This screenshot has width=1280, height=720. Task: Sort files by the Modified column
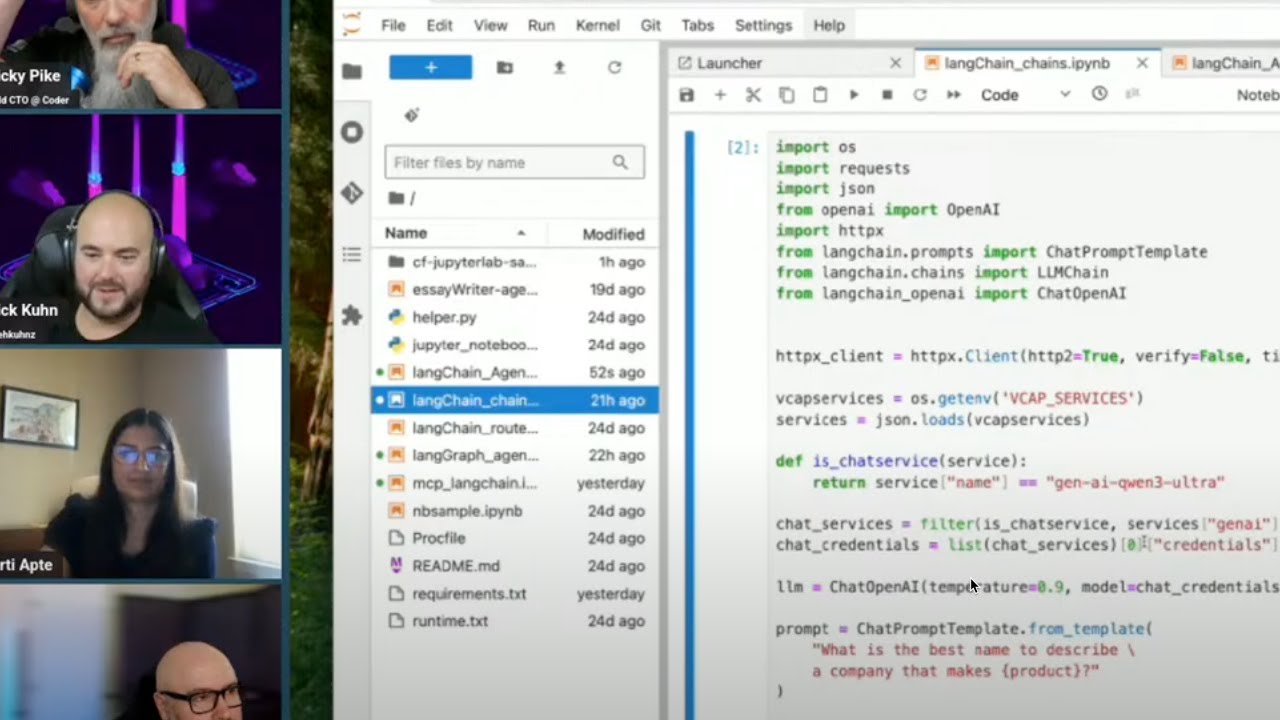(613, 234)
